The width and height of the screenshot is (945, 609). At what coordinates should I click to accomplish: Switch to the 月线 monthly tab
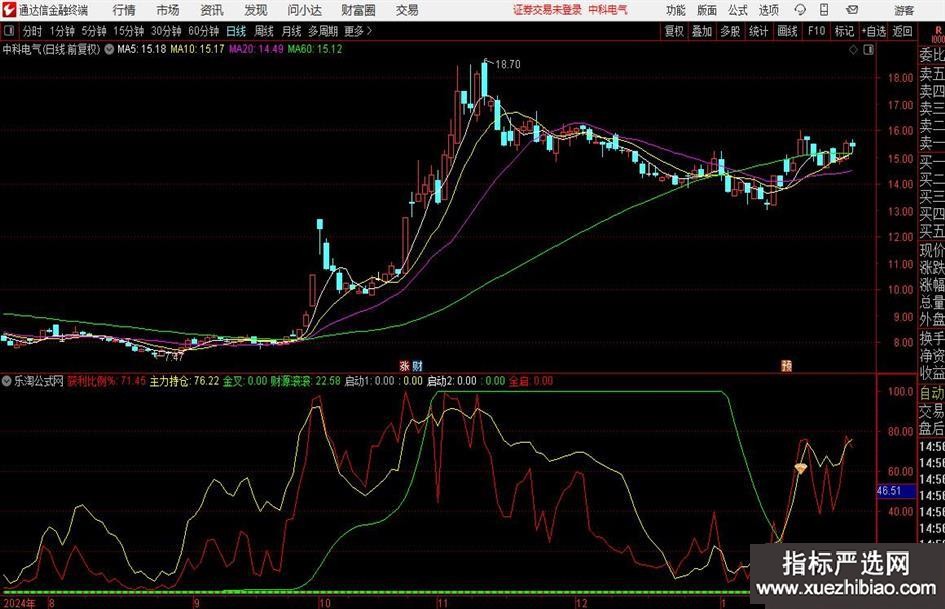(292, 31)
